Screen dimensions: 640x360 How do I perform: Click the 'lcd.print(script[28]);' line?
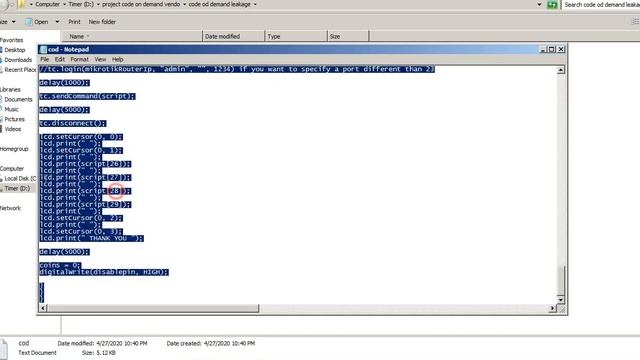[85, 191]
